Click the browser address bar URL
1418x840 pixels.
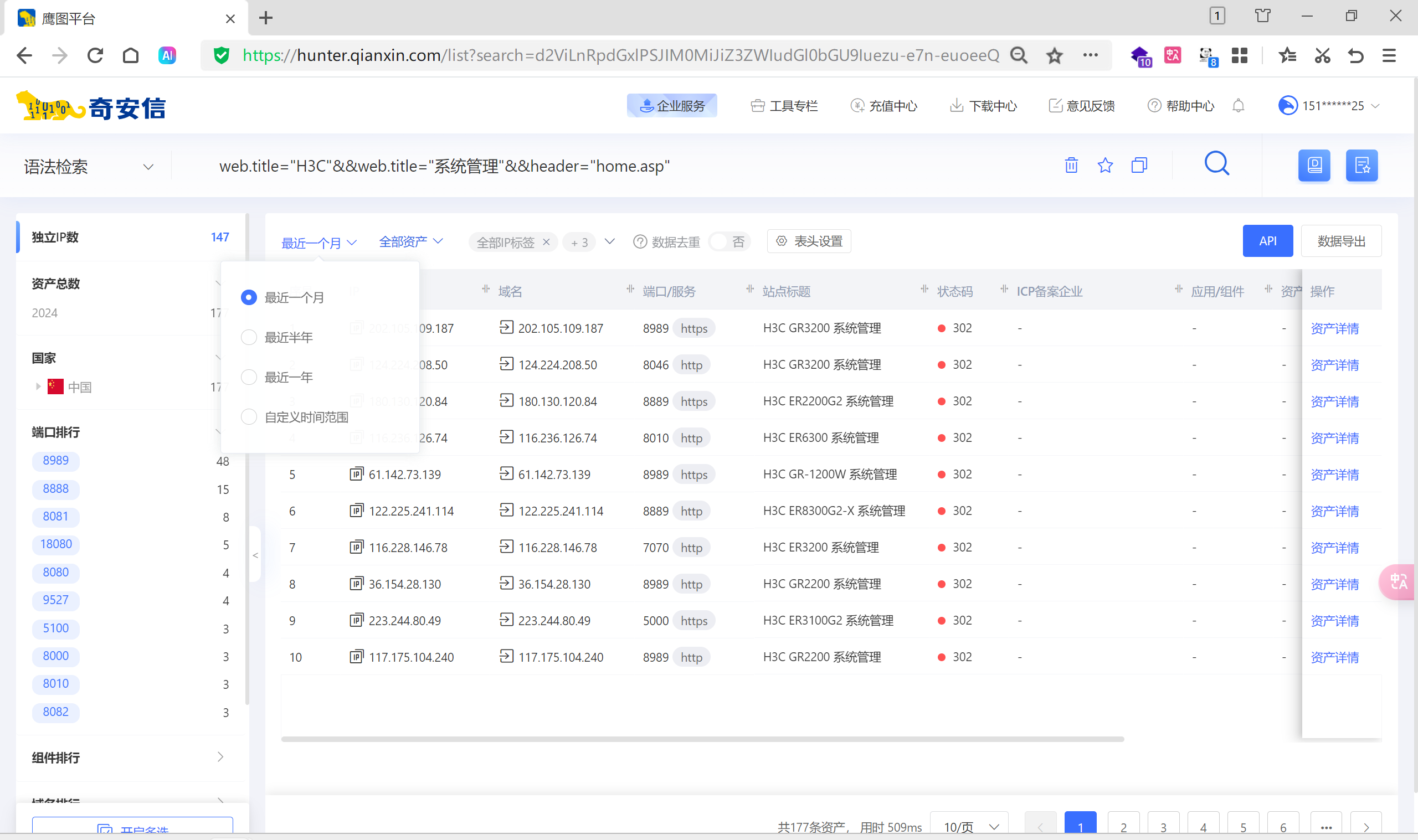620,55
